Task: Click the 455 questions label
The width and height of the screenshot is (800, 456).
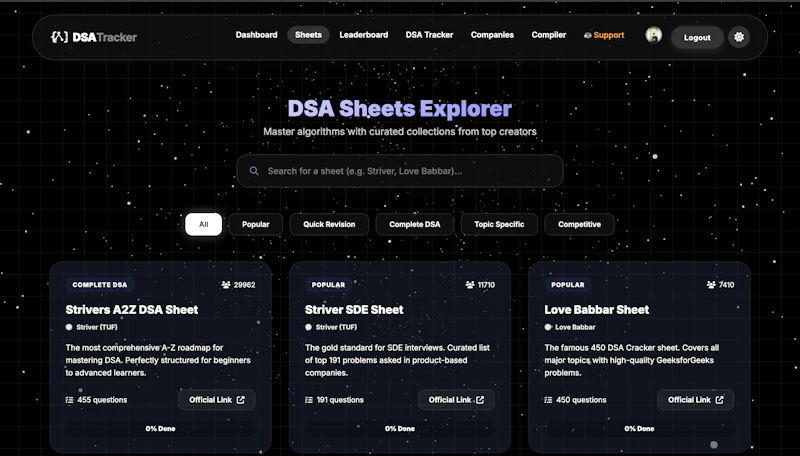Action: (x=102, y=400)
